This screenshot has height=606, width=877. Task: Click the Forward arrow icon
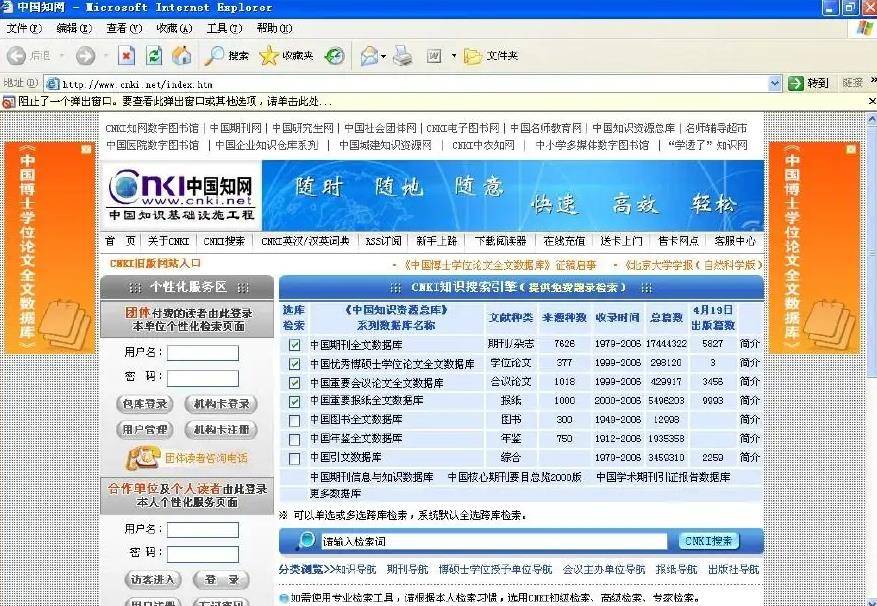[x=85, y=55]
